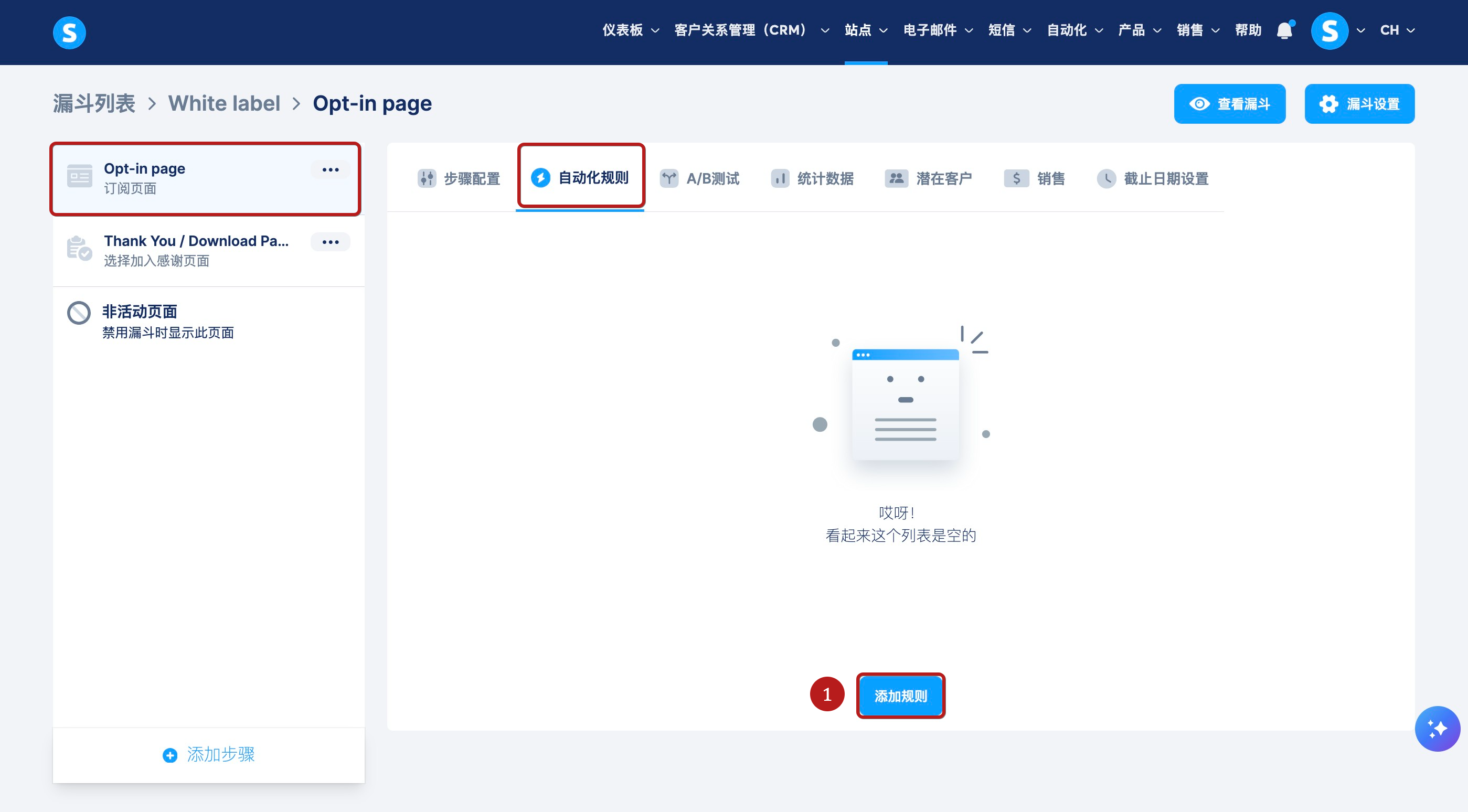Click the systeme.io logo in the header
This screenshot has height=812, width=1468.
pos(69,33)
